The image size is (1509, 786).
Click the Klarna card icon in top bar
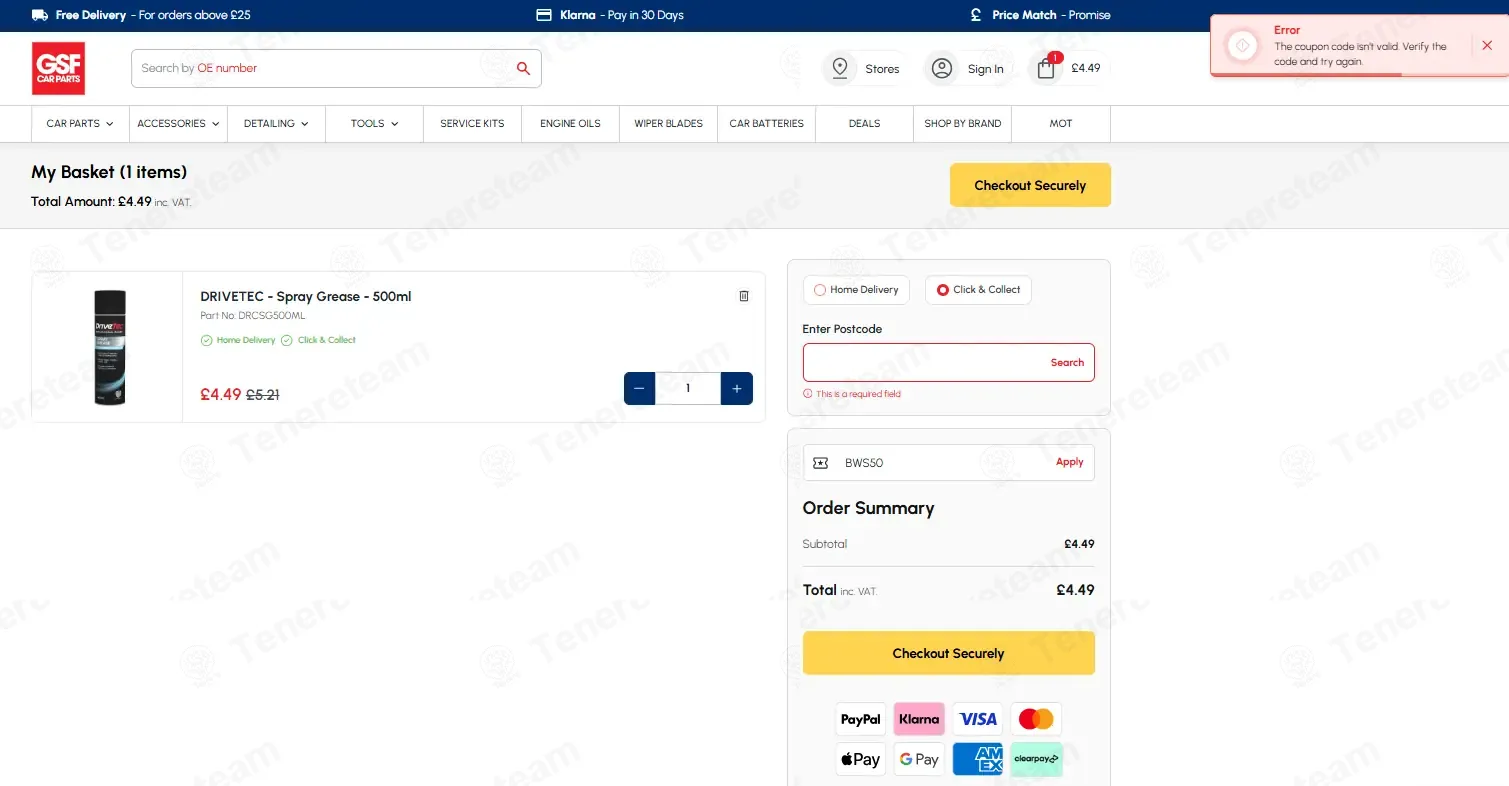point(545,15)
